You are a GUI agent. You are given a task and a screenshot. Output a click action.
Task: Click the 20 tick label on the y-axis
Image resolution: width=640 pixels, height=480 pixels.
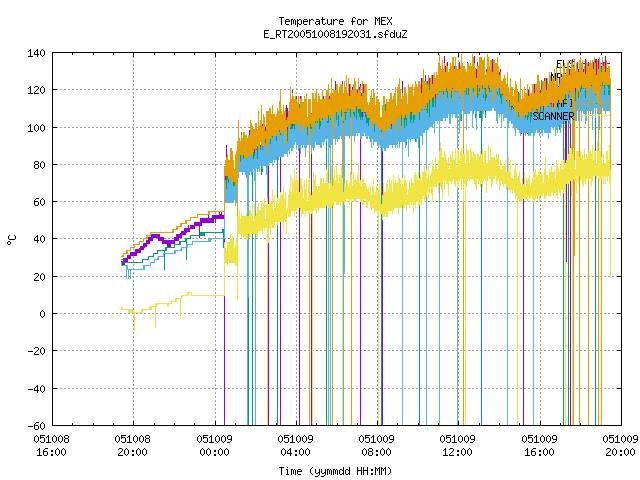click(x=39, y=277)
